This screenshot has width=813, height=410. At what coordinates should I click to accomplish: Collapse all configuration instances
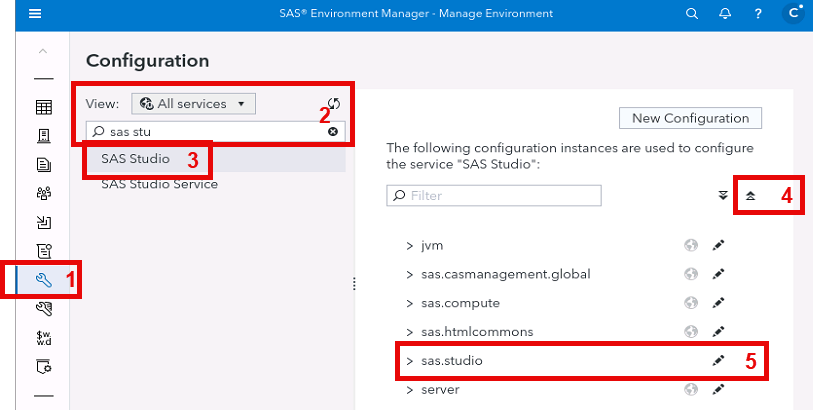tap(751, 196)
